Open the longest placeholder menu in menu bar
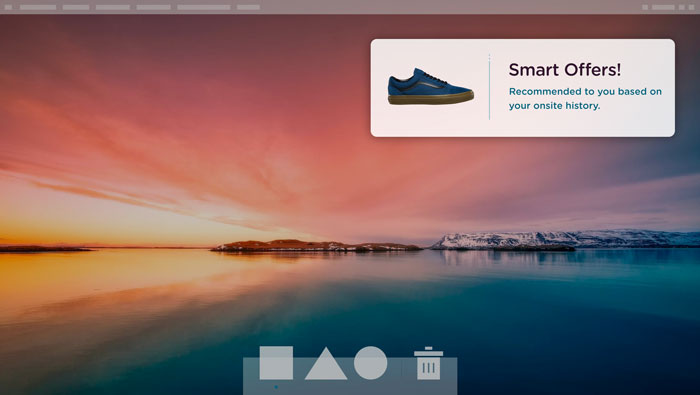The image size is (700, 395). point(204,7)
